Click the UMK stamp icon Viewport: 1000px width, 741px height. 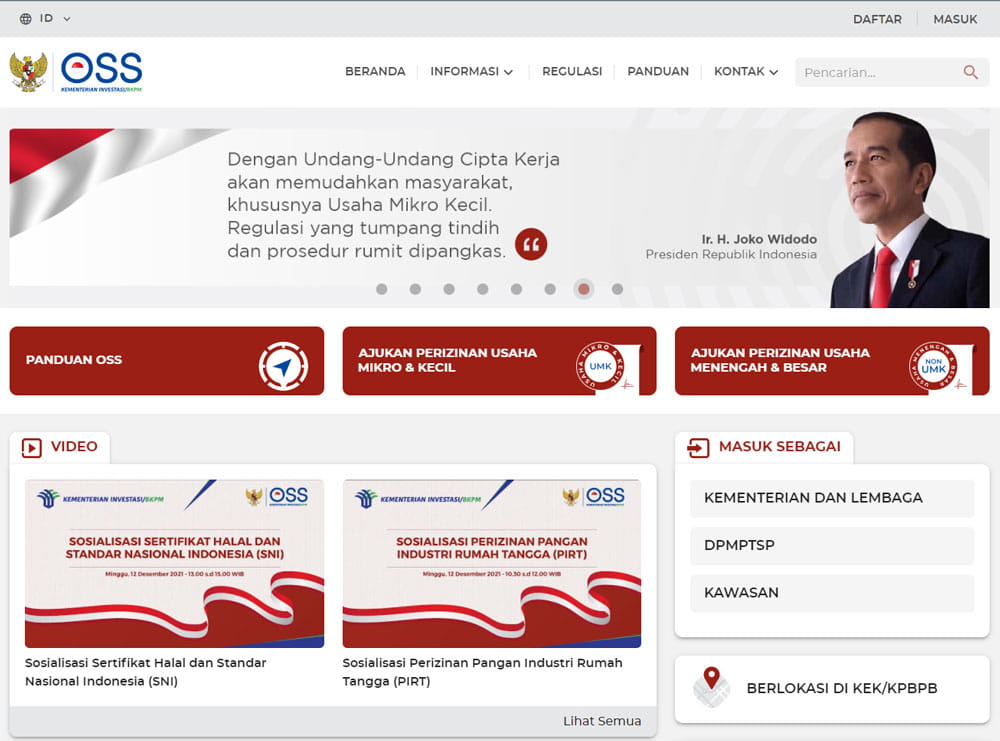click(601, 366)
